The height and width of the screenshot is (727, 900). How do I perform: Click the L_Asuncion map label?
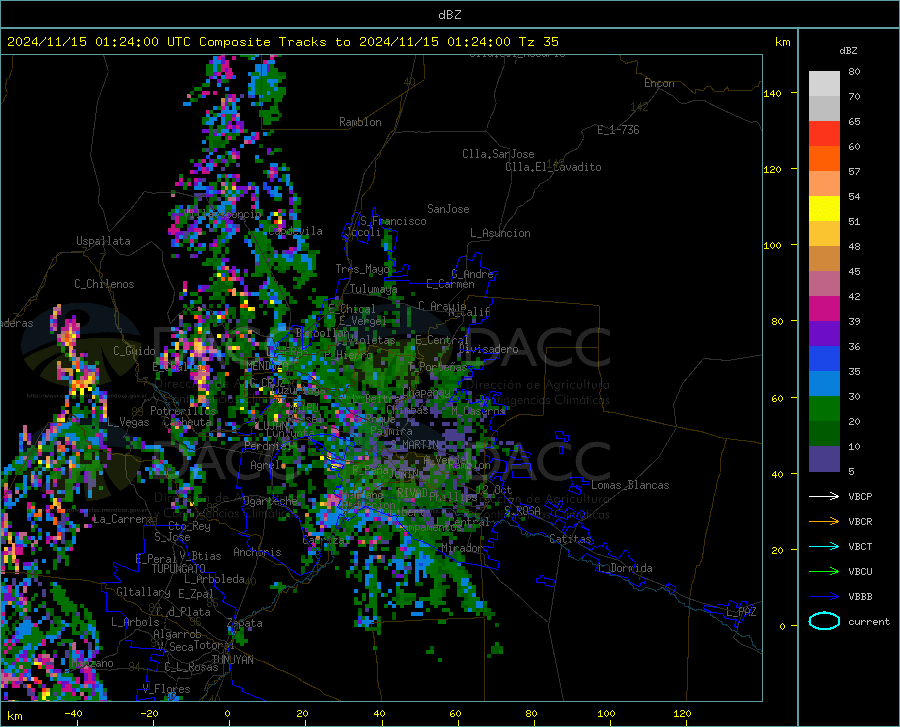[x=501, y=233]
